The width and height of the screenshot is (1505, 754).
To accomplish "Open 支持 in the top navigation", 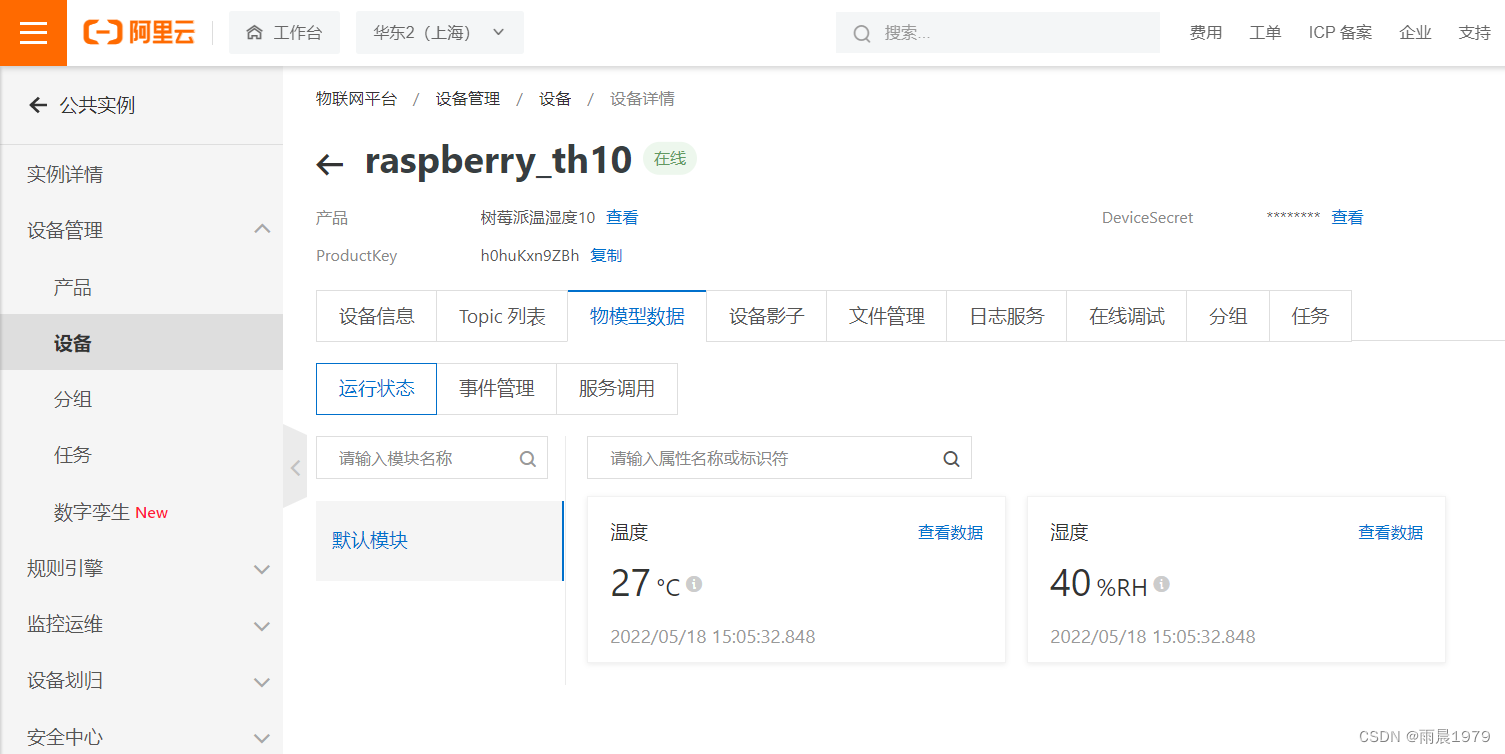I will pos(1475,33).
